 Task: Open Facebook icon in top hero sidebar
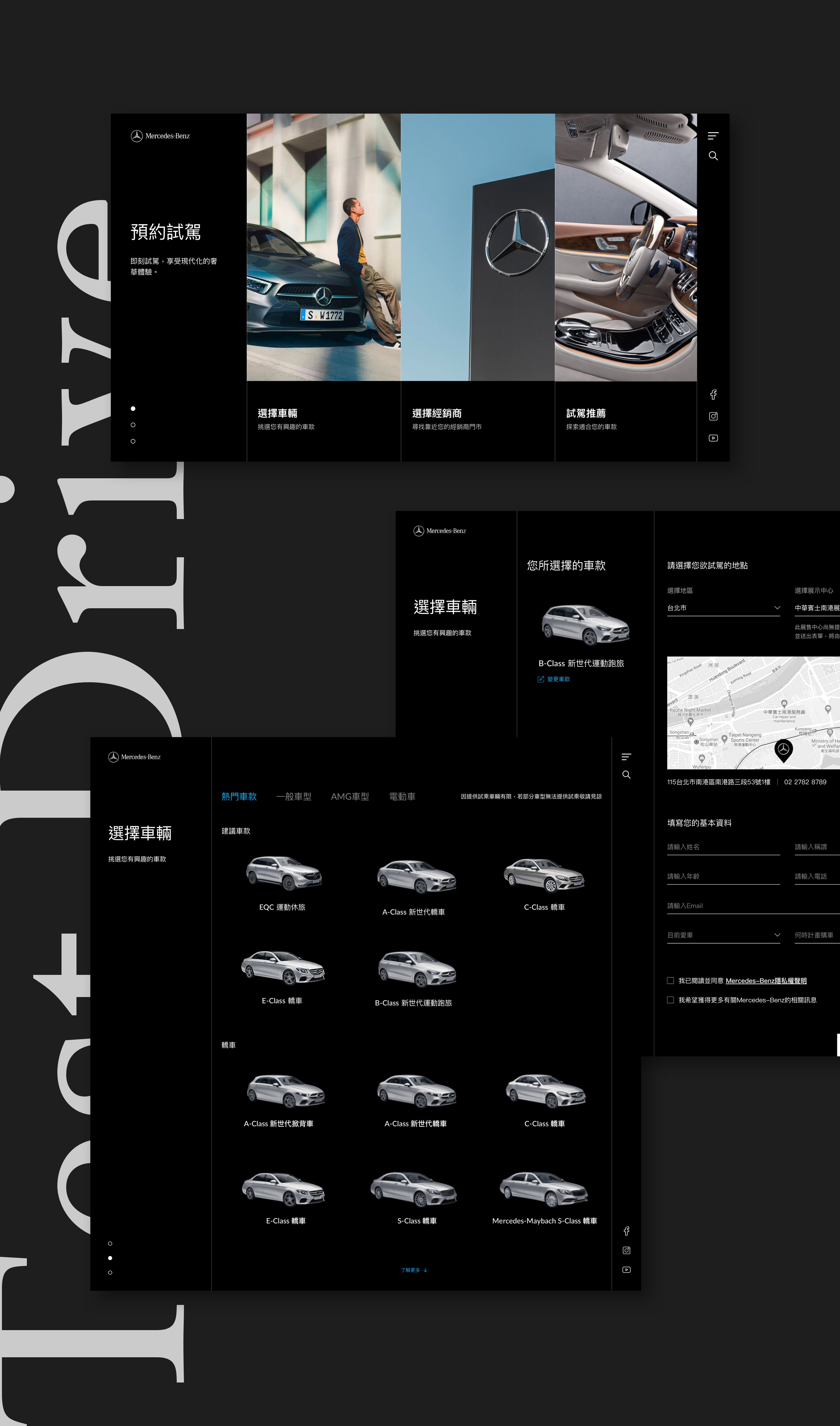(x=713, y=395)
